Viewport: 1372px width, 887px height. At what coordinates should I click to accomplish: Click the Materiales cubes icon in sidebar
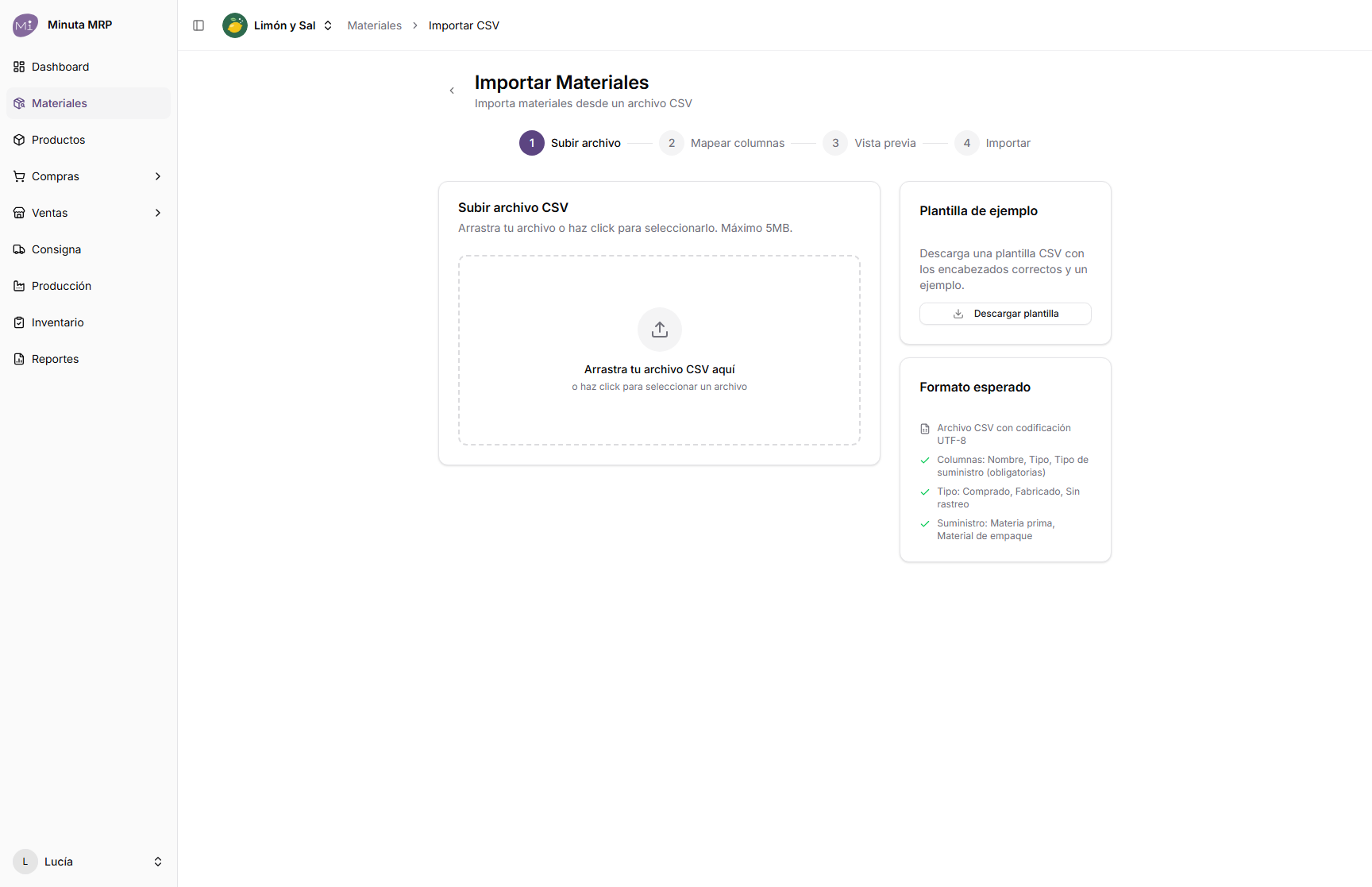click(x=19, y=103)
